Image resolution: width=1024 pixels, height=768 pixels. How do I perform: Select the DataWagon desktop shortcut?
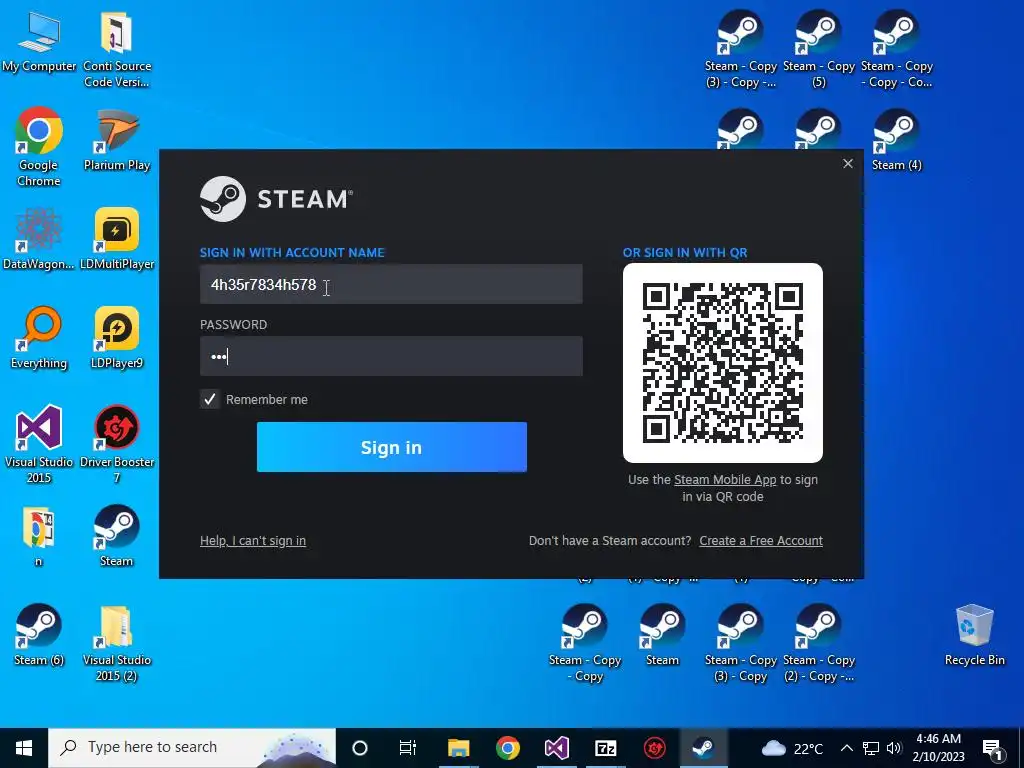(39, 239)
